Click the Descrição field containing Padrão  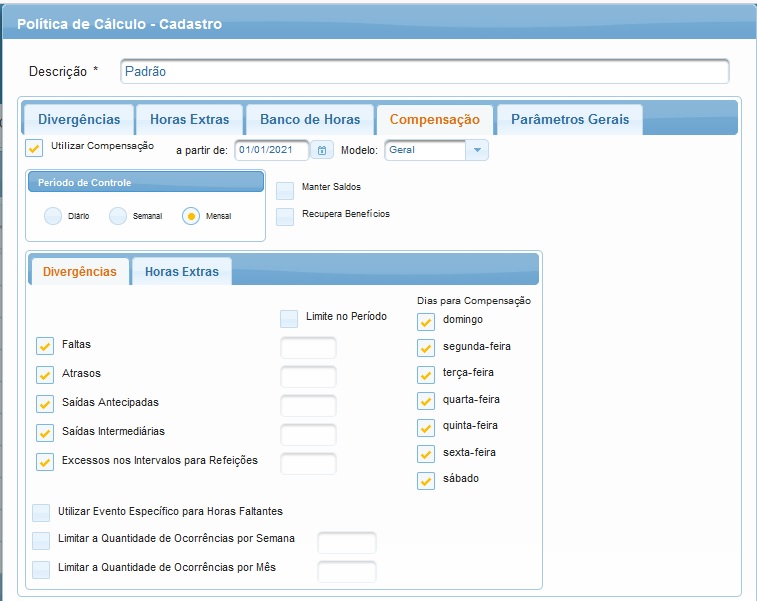click(x=424, y=71)
